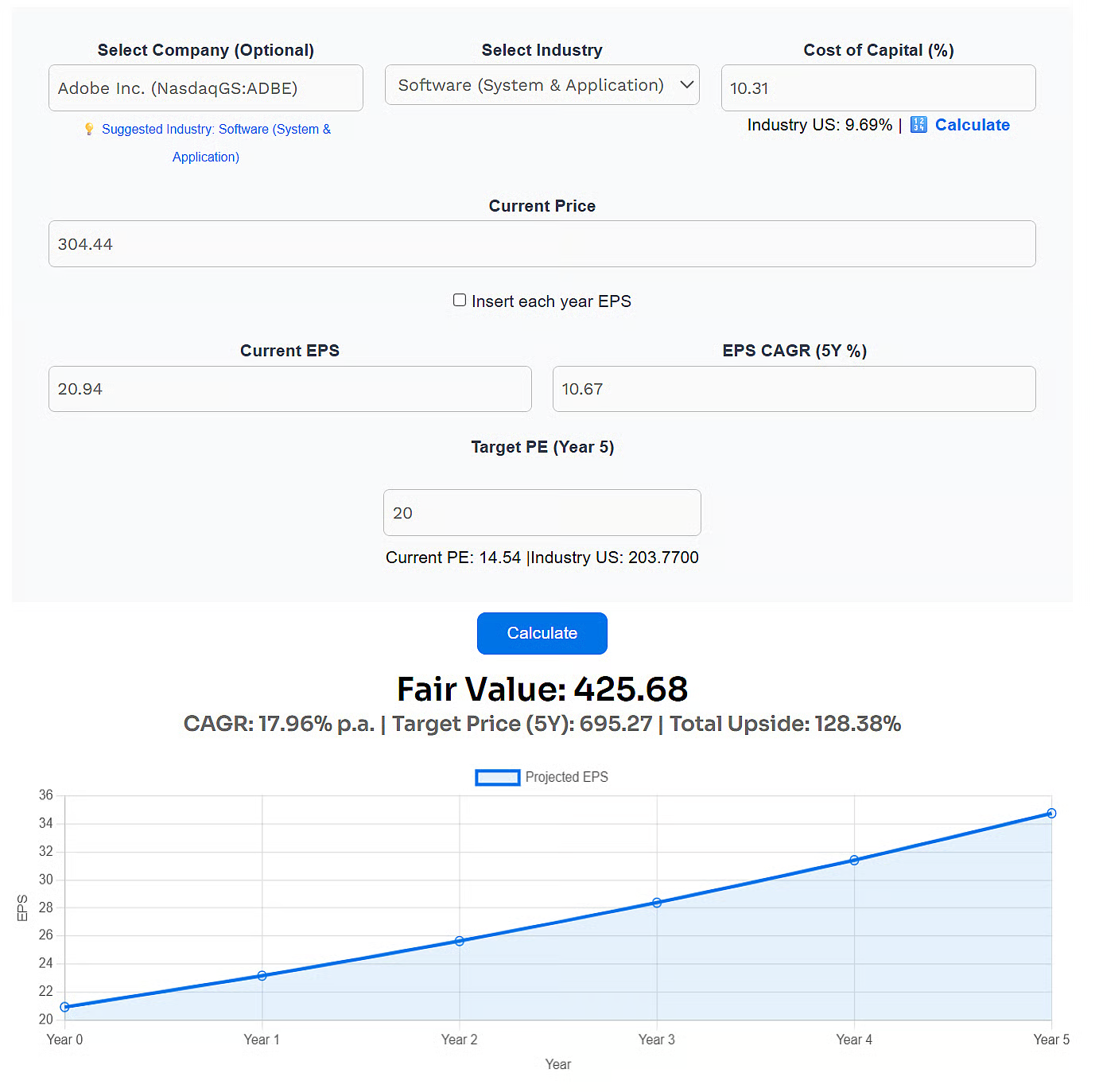Open the Select Industry dropdown
Image resolution: width=1099 pixels, height=1092 pixels.
pos(542,85)
